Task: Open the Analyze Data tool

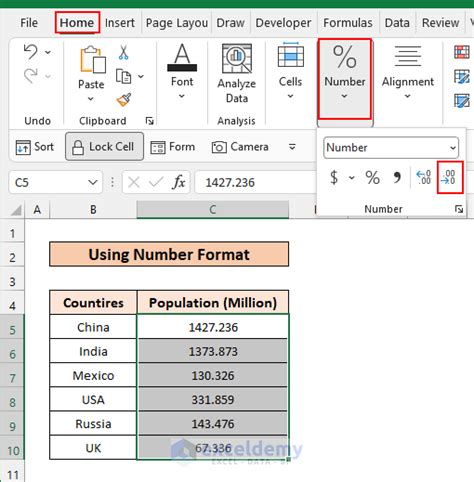Action: click(x=237, y=74)
